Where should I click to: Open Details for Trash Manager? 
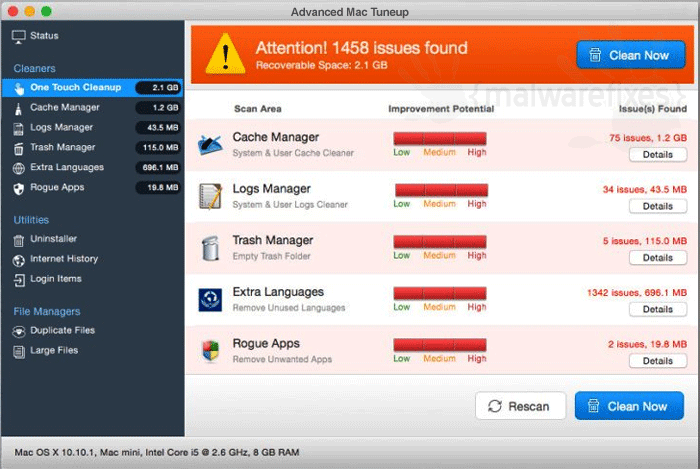pos(658,258)
